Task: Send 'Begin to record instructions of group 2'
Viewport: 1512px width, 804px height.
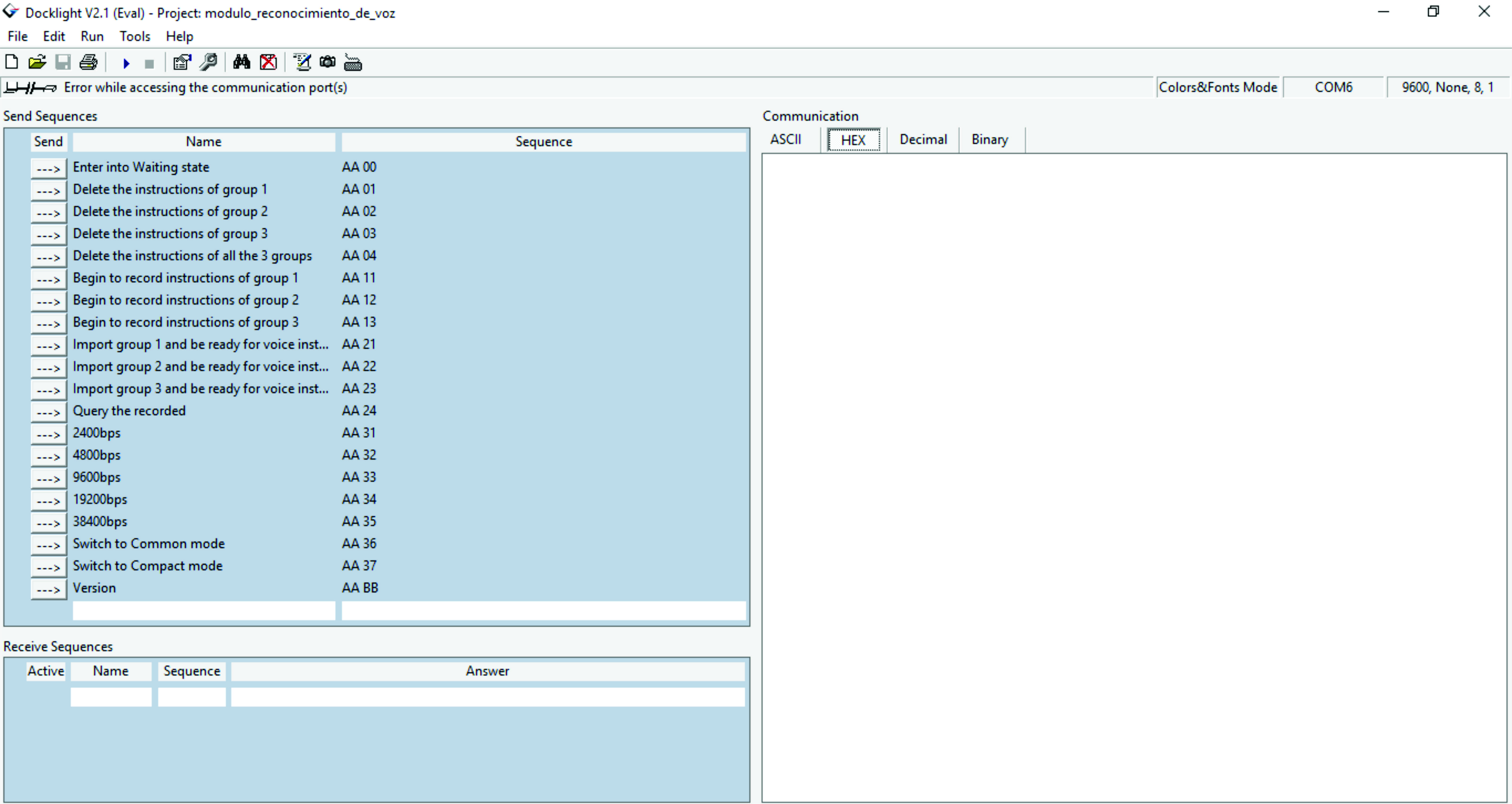Action: click(49, 301)
